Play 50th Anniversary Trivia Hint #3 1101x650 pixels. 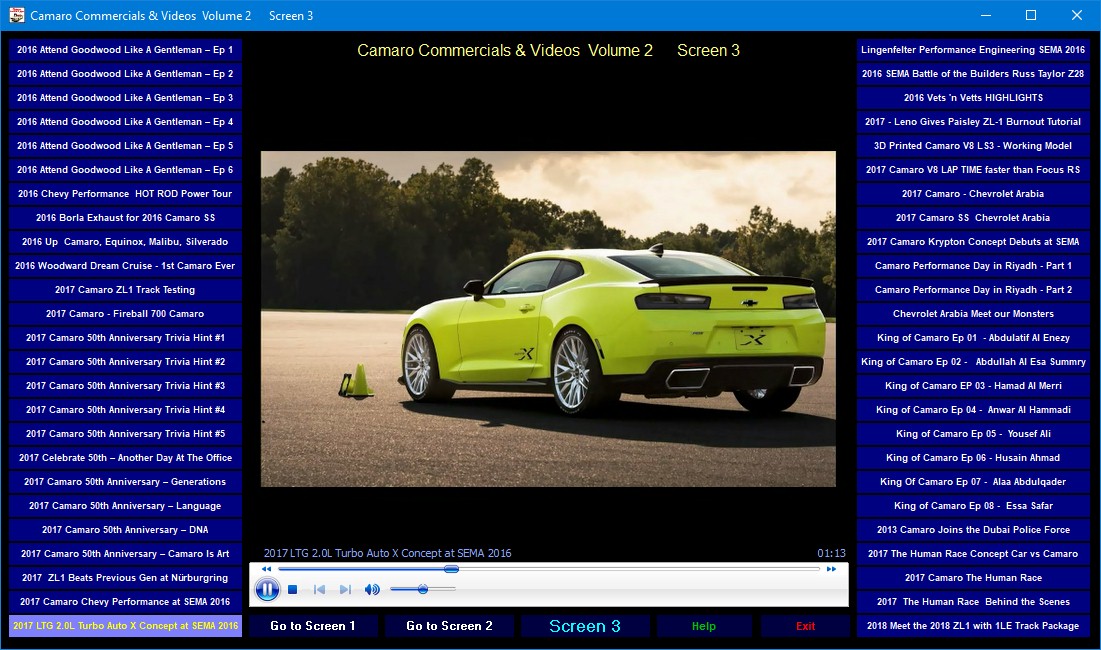[125, 386]
